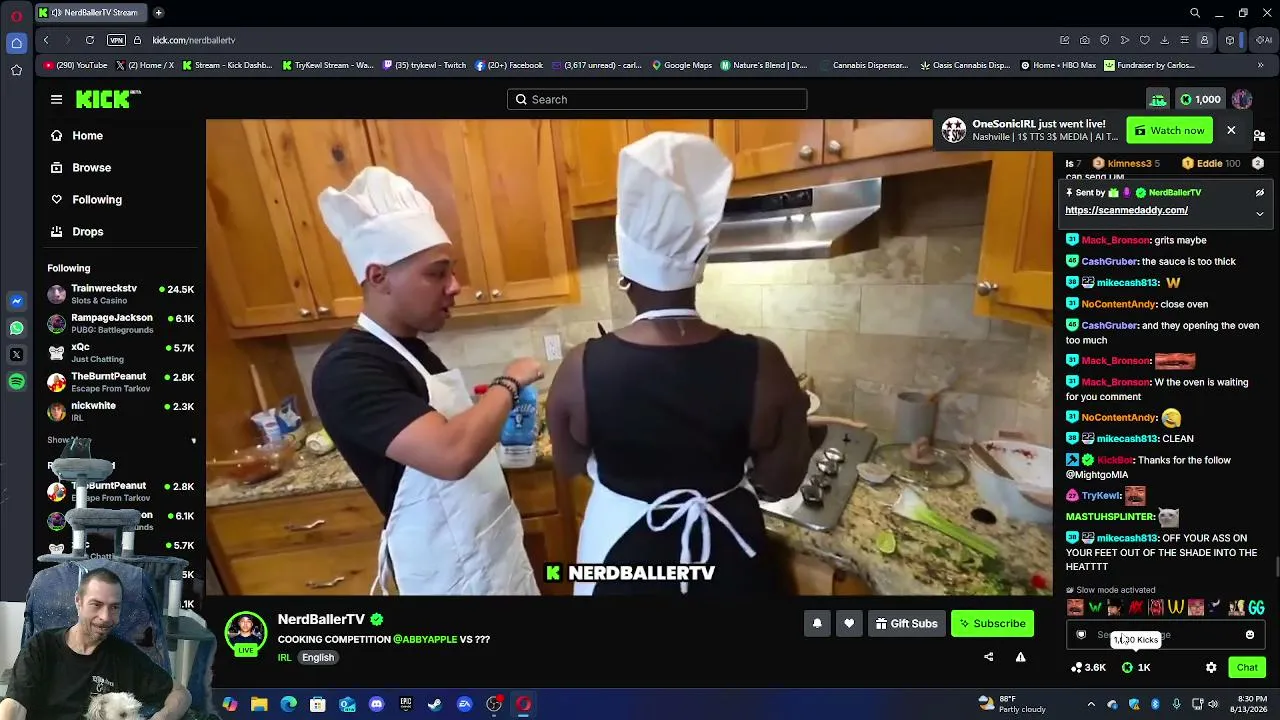The width and height of the screenshot is (1280, 720).
Task: Send message with Chat button
Action: coord(1247,667)
